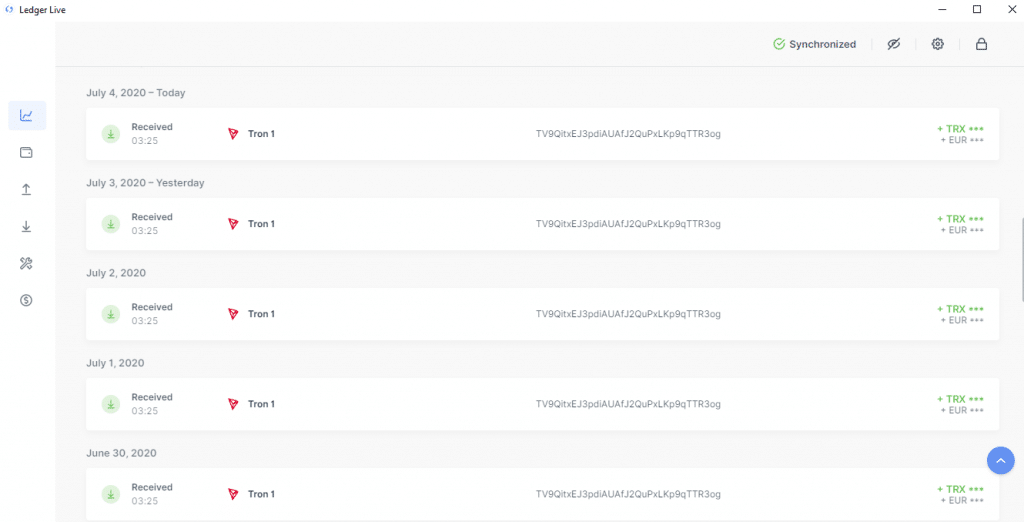Maximize the Ledger Live window
Screen dimensions: 1024x522
977,9
